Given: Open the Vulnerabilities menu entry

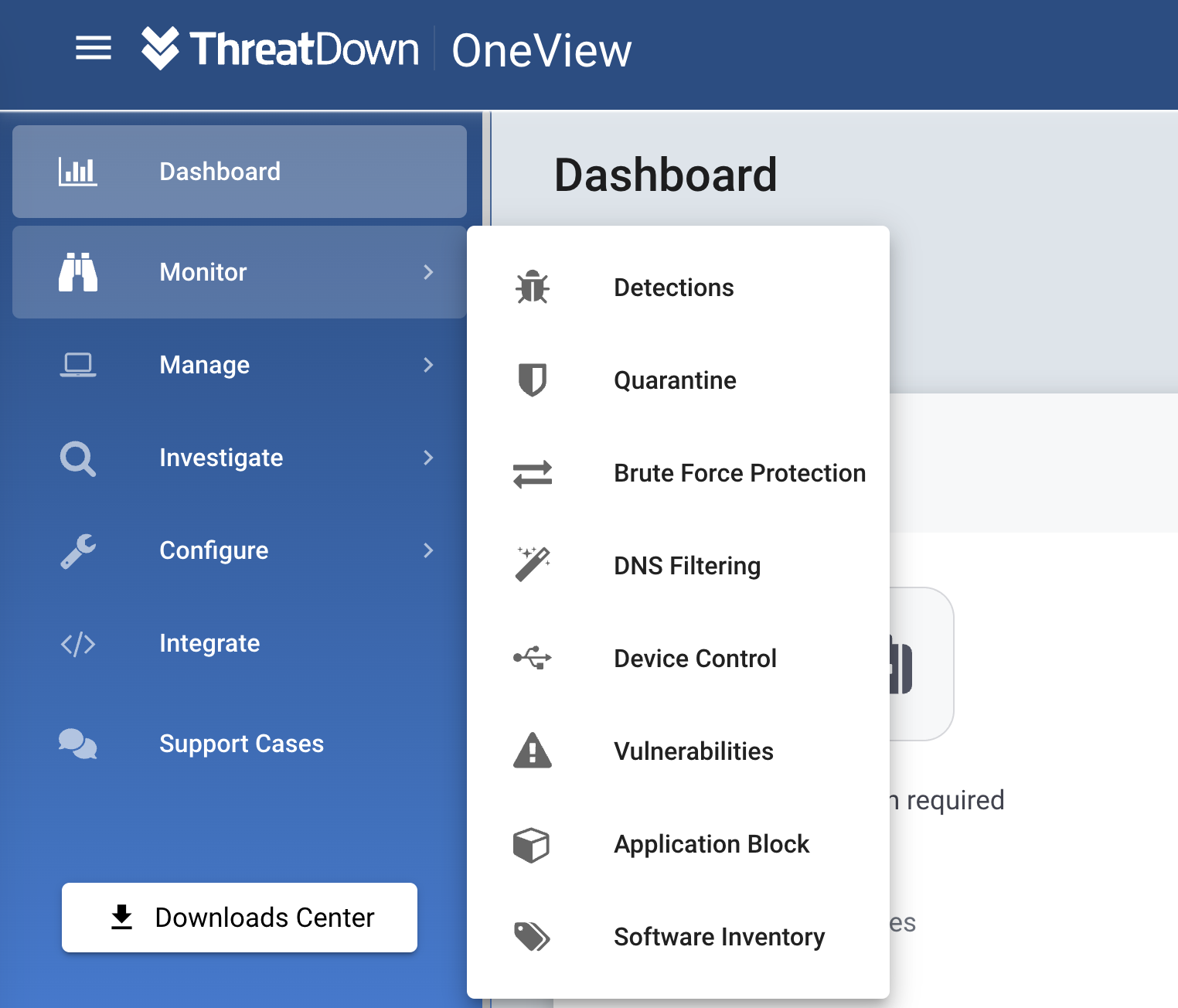Looking at the screenshot, I should click(x=678, y=751).
